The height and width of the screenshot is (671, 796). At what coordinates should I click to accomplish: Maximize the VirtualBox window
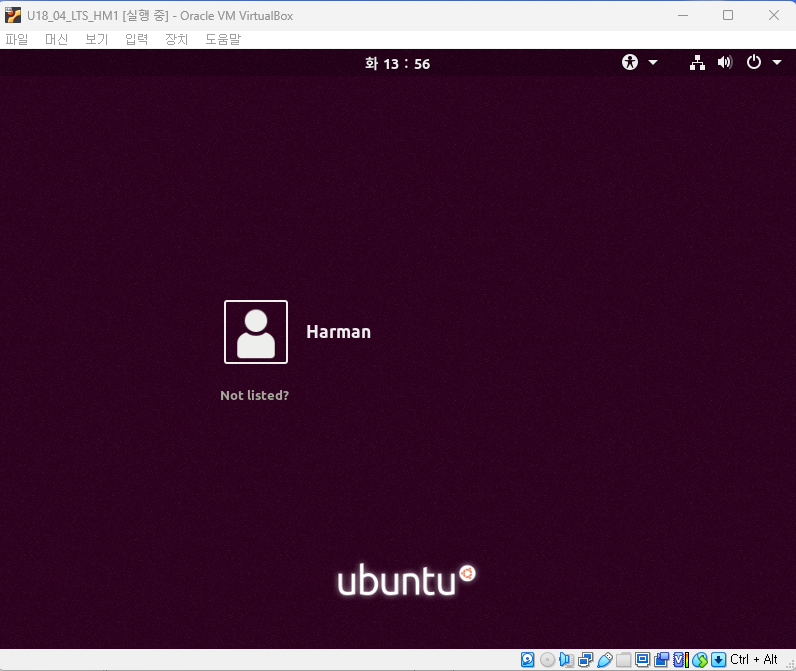(728, 15)
